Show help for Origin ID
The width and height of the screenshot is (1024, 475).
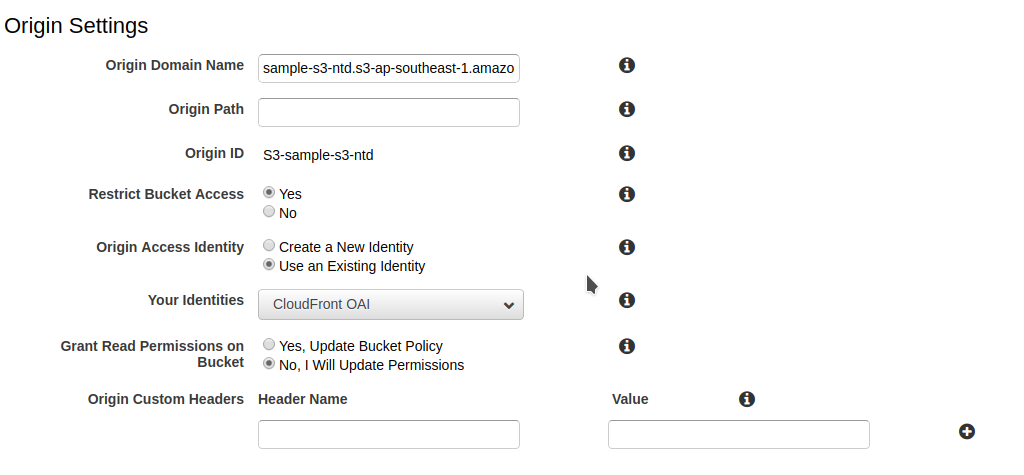627,153
